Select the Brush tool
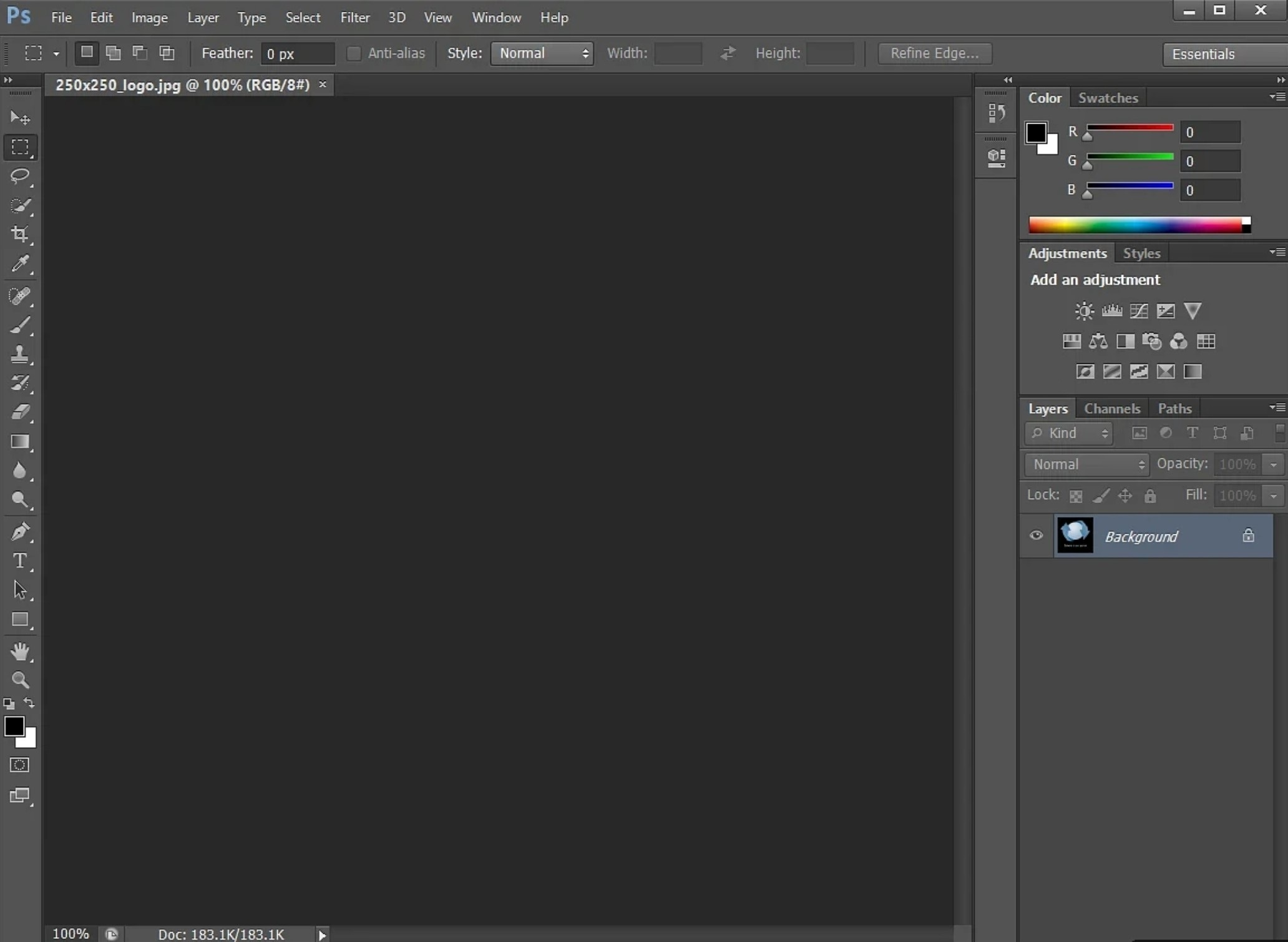1288x942 pixels. tap(20, 325)
